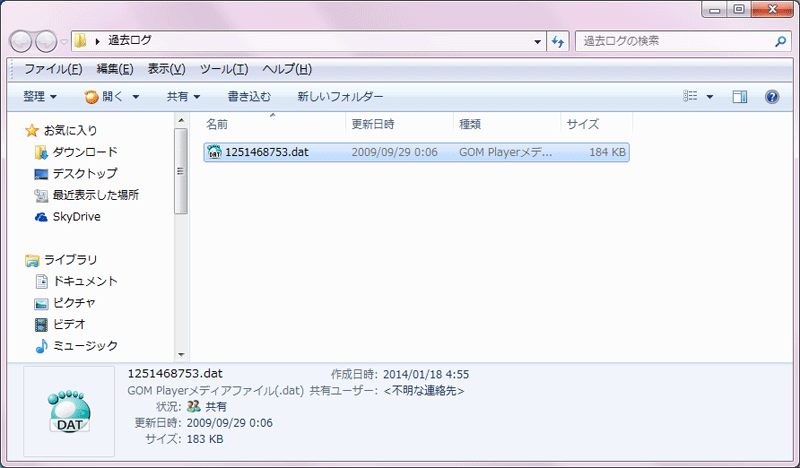
Task: Click up arrow of navigation pane scrollbar
Action: click(181, 120)
